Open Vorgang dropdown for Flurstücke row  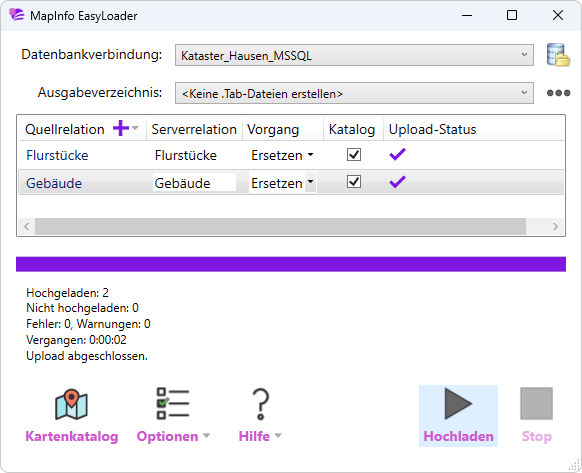click(x=310, y=155)
